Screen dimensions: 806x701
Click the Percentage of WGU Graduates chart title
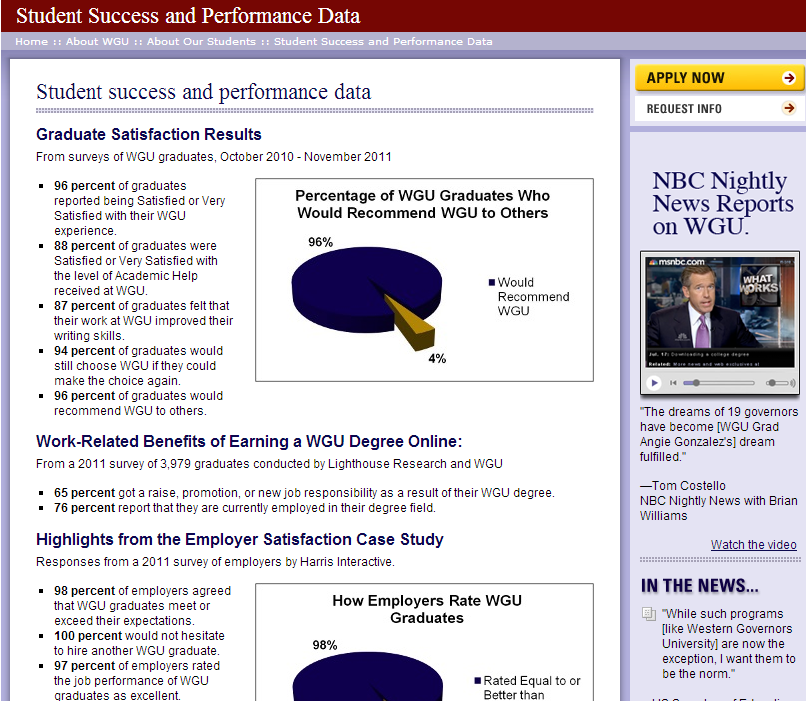click(x=423, y=204)
